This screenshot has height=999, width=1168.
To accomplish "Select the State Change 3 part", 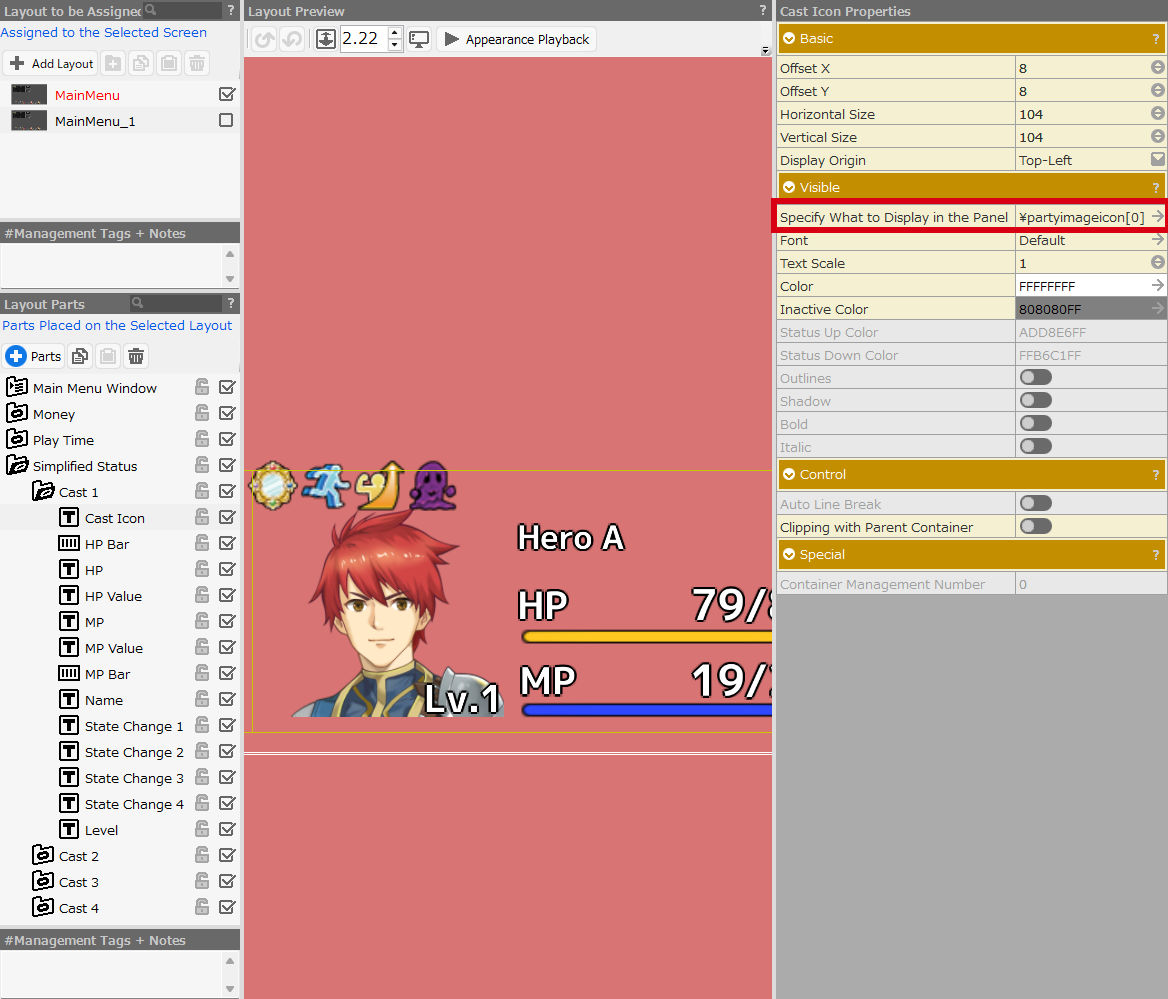I will [x=133, y=778].
